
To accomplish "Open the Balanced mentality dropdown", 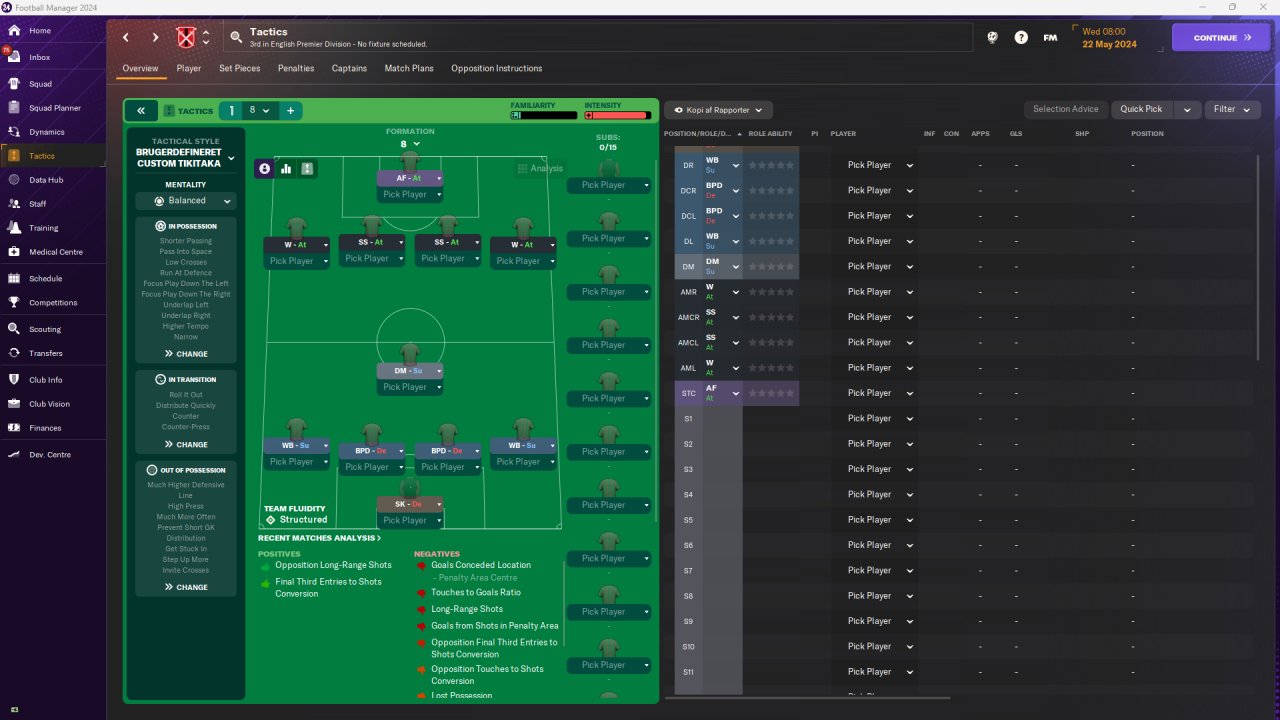I will [x=186, y=201].
